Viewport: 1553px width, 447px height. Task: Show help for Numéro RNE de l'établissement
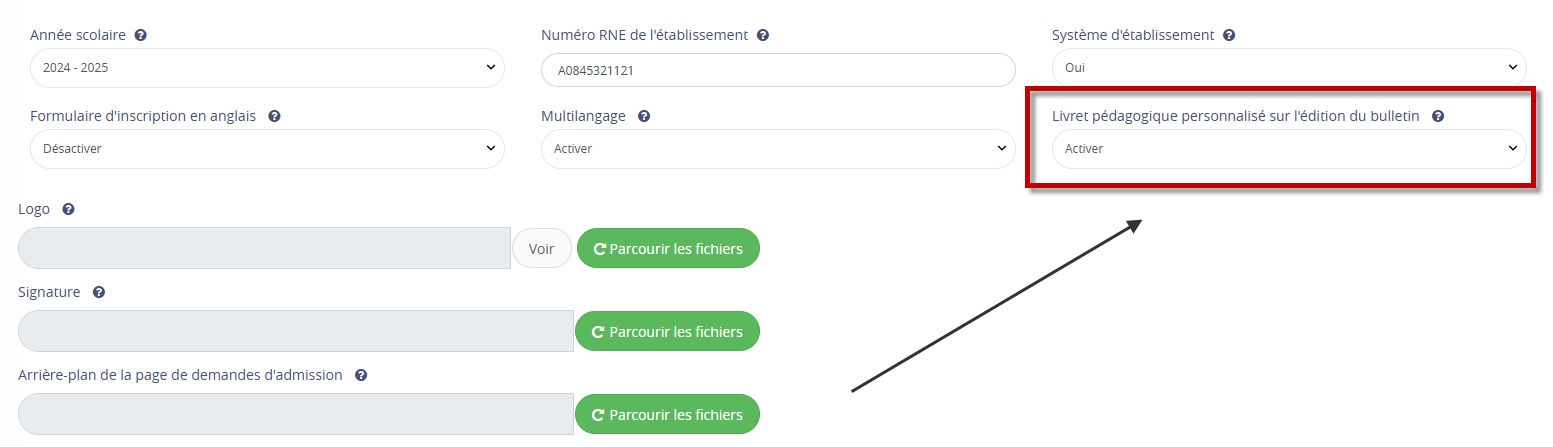[763, 35]
